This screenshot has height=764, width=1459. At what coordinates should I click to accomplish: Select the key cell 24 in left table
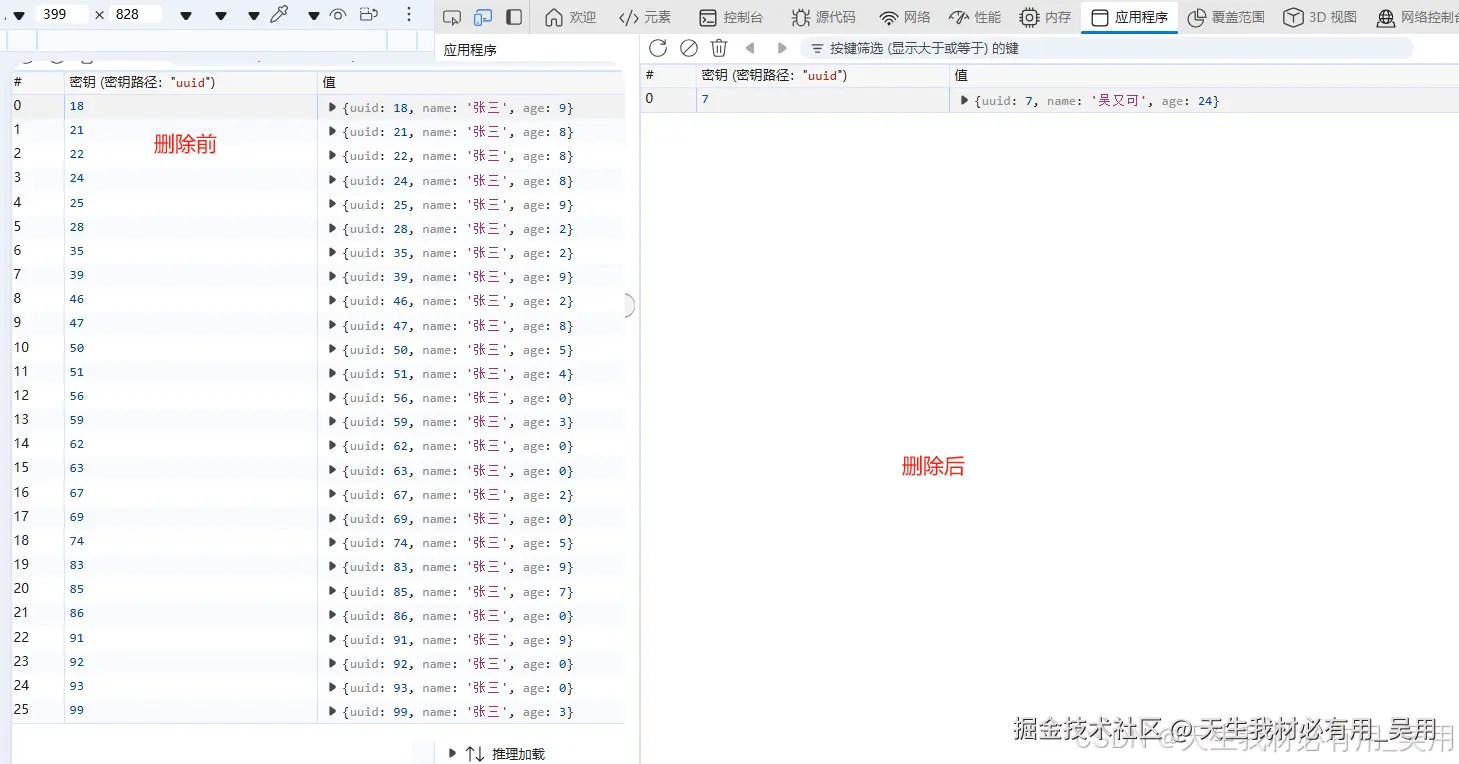click(x=190, y=179)
